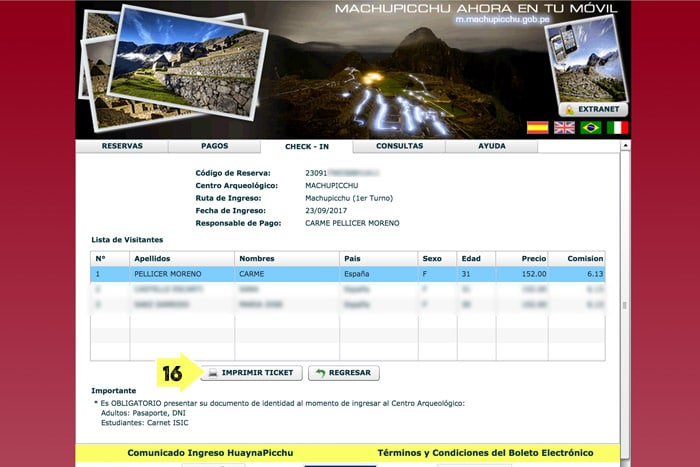This screenshot has width=700, height=467.
Task: Select the PELLICER MORENO cell in row 1
Action: tap(182, 274)
